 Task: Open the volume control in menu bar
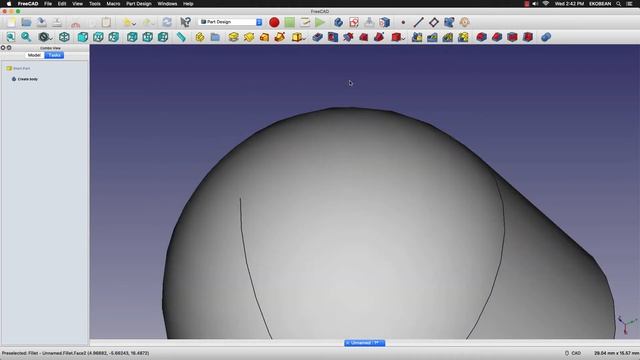coord(535,4)
